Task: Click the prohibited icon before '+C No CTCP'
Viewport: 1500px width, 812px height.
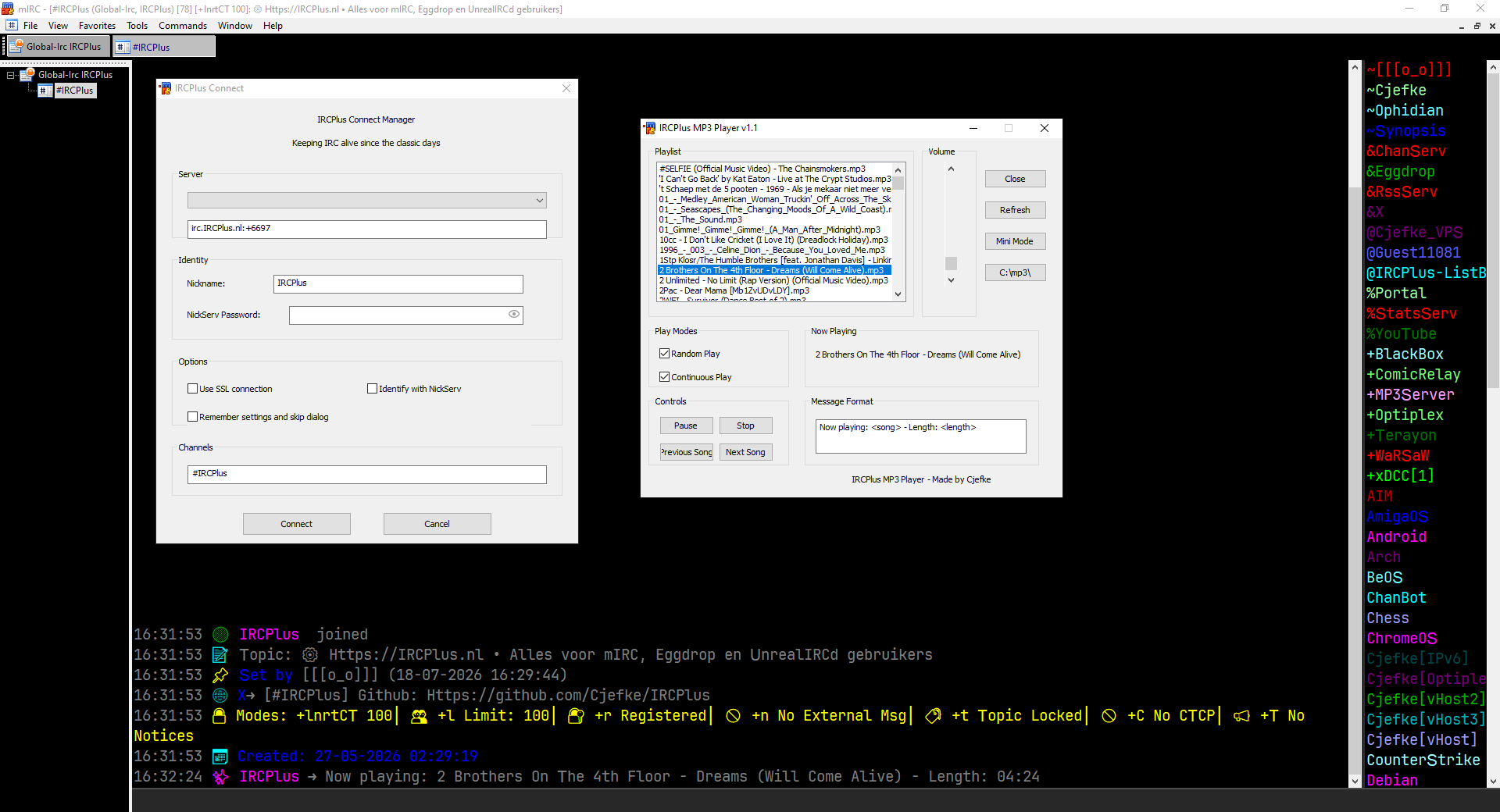Action: [1109, 716]
